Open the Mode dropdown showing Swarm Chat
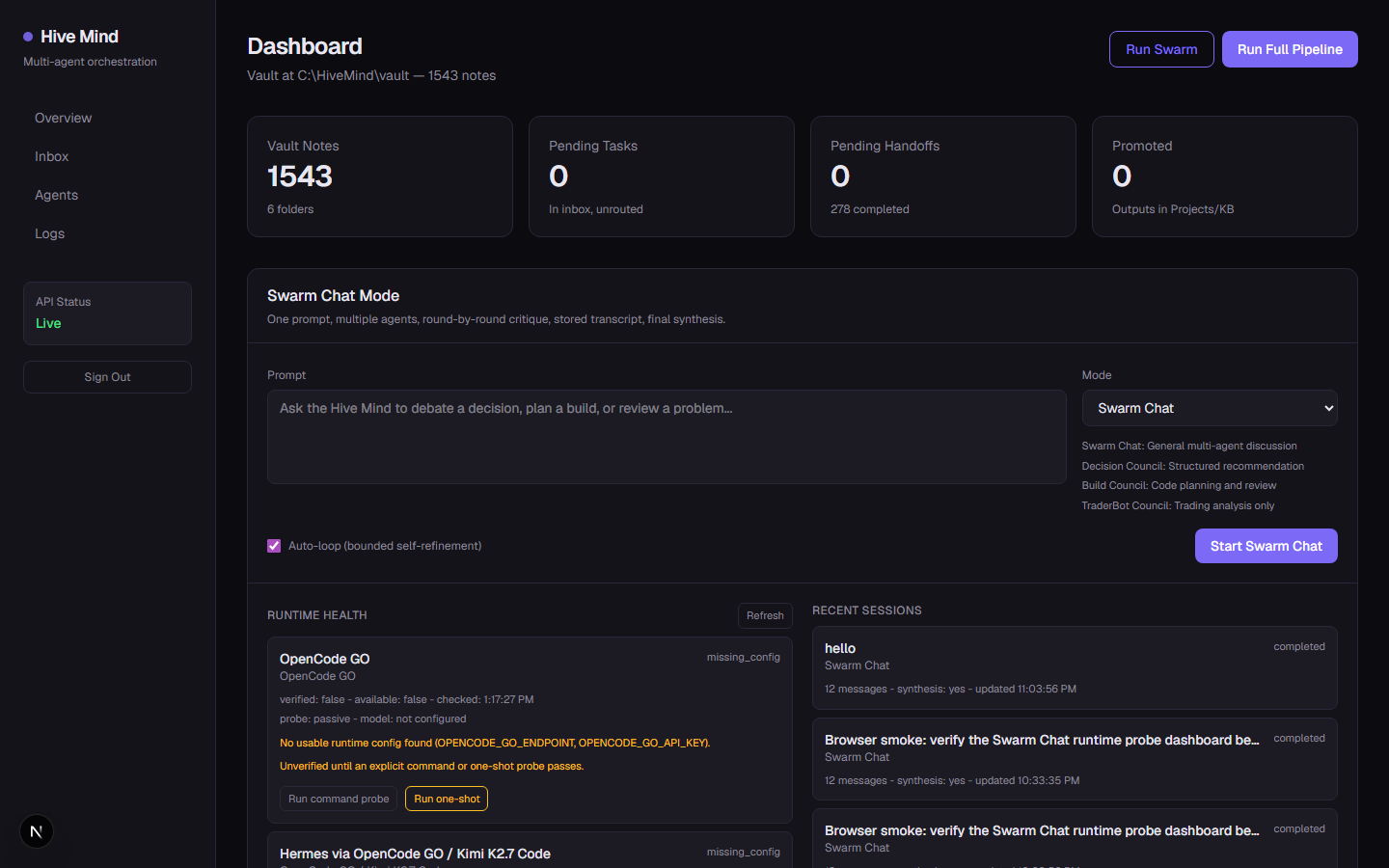This screenshot has width=1389, height=868. tap(1210, 408)
